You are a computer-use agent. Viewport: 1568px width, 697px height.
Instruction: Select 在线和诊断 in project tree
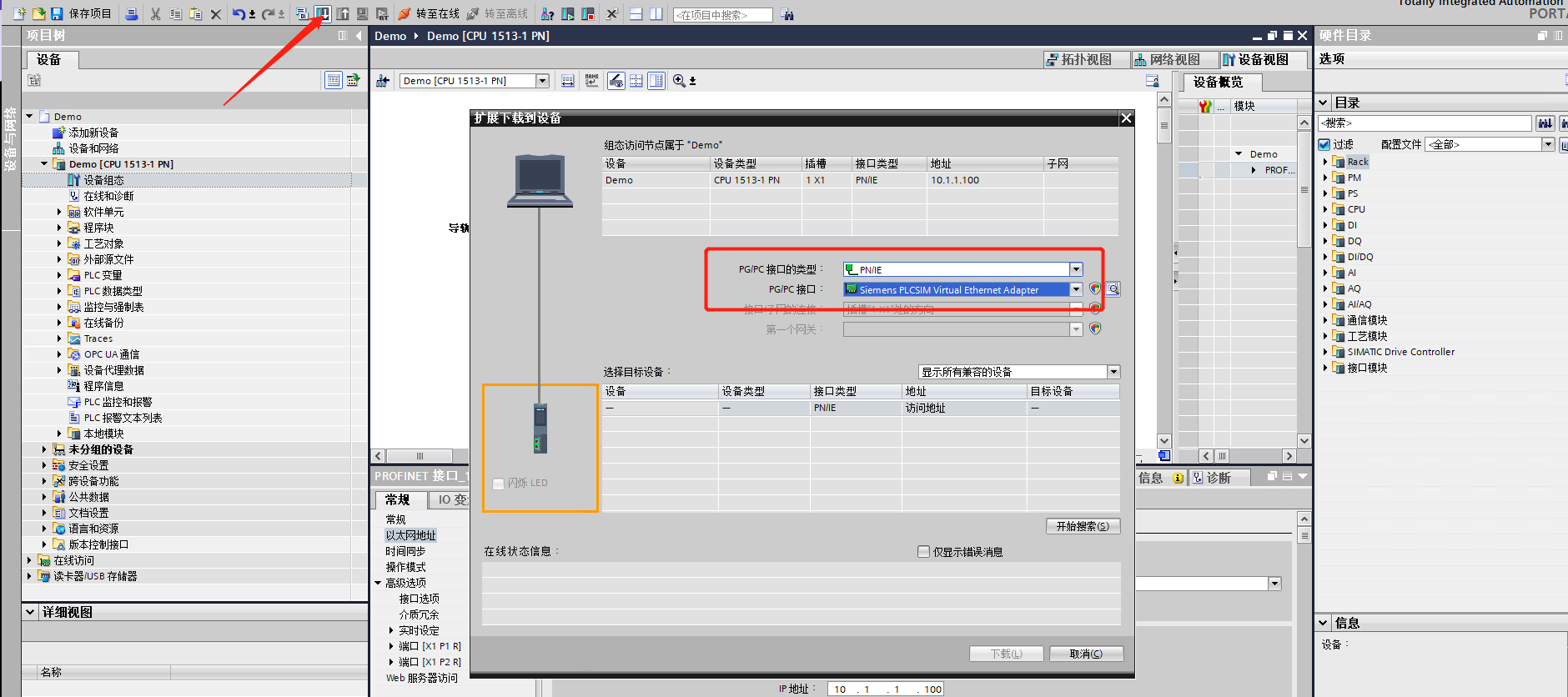(x=108, y=196)
